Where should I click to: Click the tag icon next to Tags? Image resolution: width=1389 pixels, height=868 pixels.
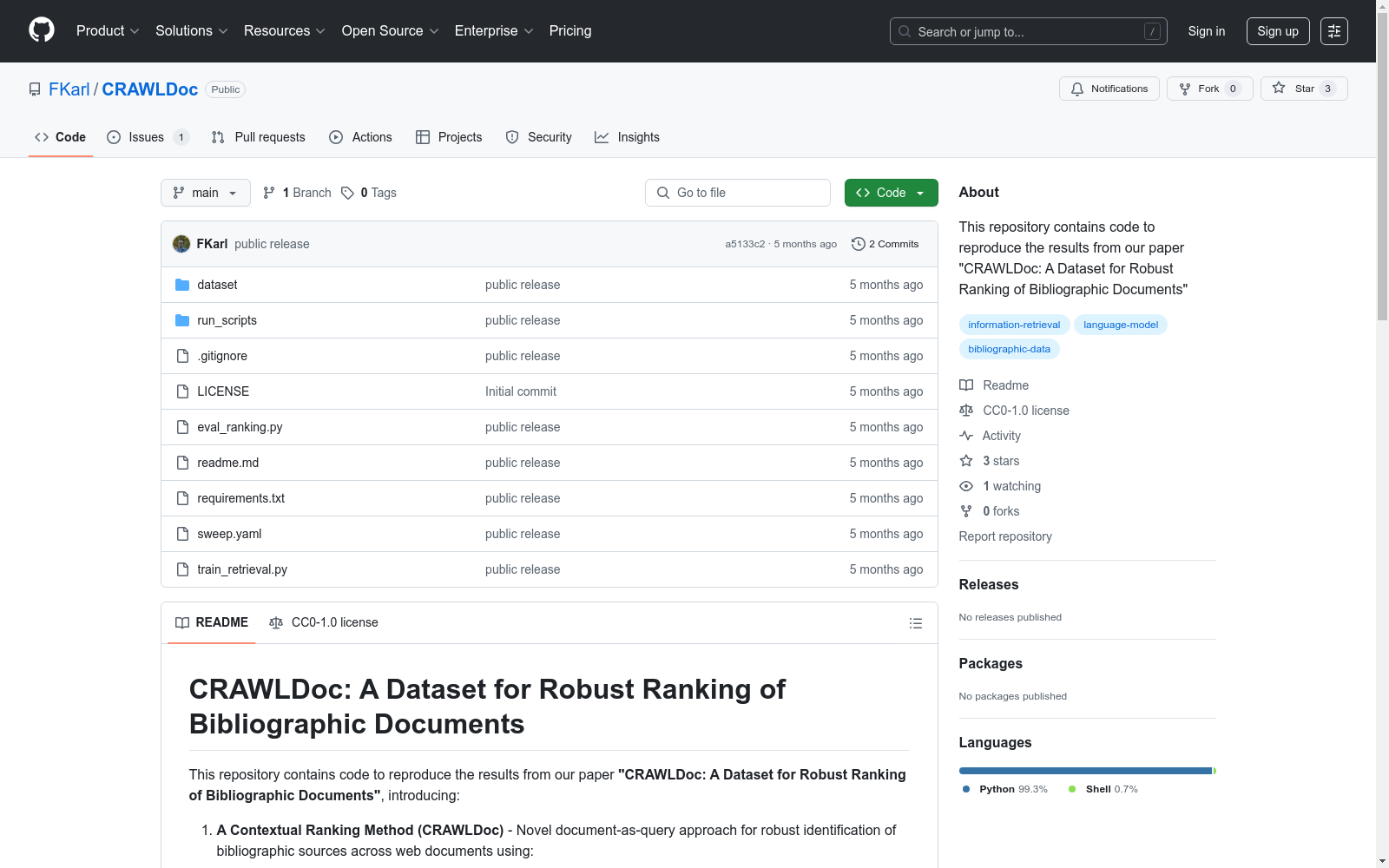click(347, 193)
